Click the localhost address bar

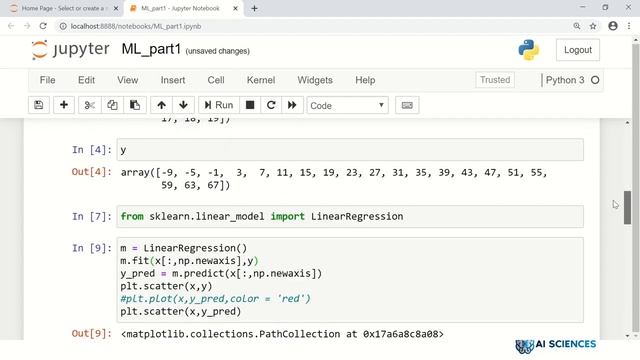[x=314, y=26]
